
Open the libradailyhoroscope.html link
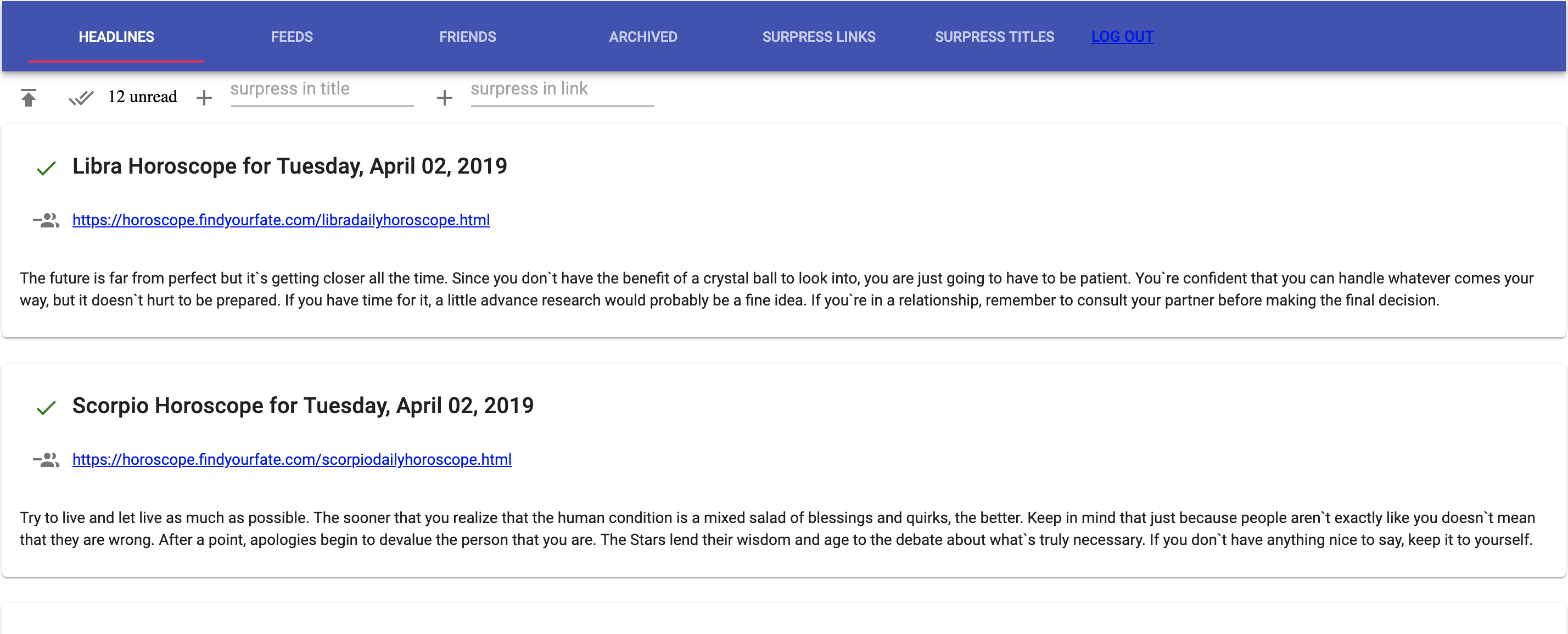click(x=281, y=220)
